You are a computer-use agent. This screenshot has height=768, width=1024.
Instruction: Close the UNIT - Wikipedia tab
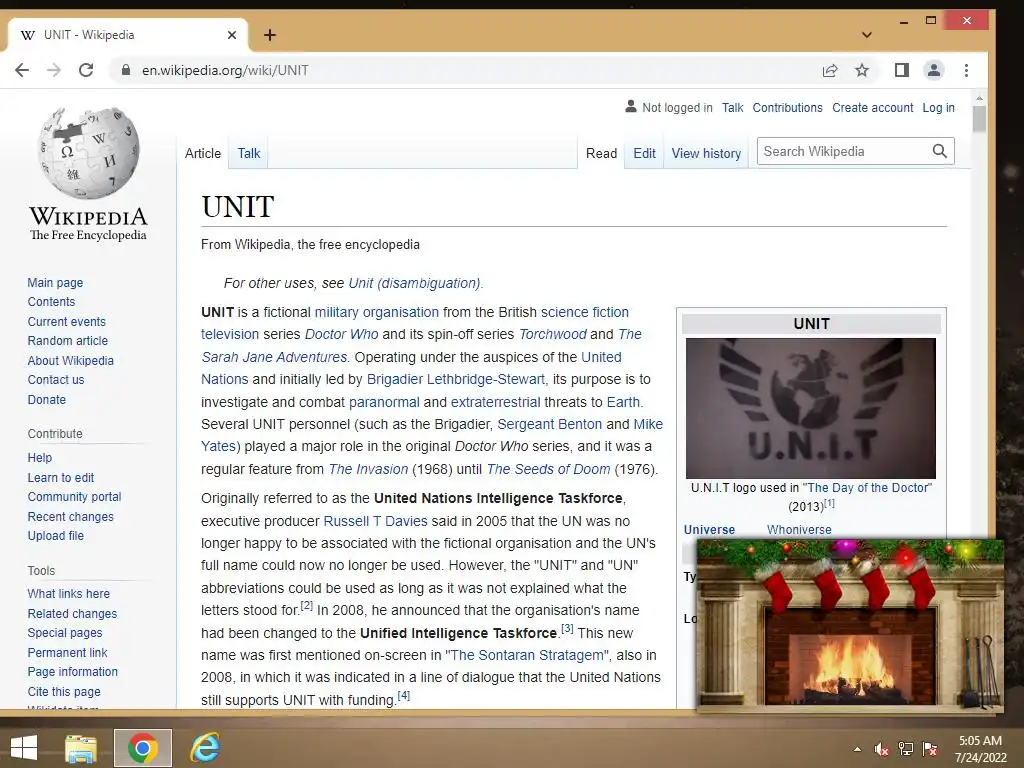[x=232, y=35]
